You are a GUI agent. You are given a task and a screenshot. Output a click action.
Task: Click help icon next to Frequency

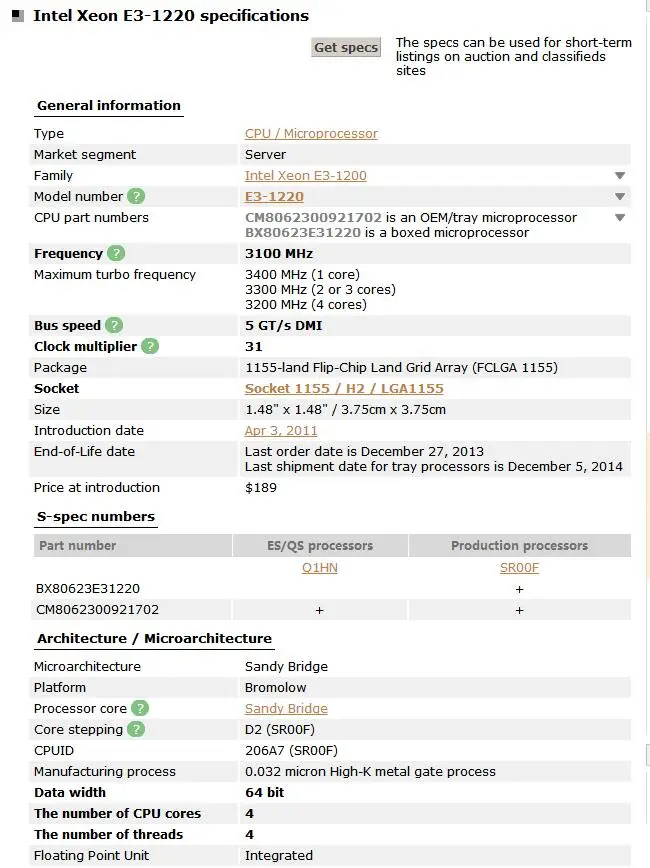(x=116, y=254)
